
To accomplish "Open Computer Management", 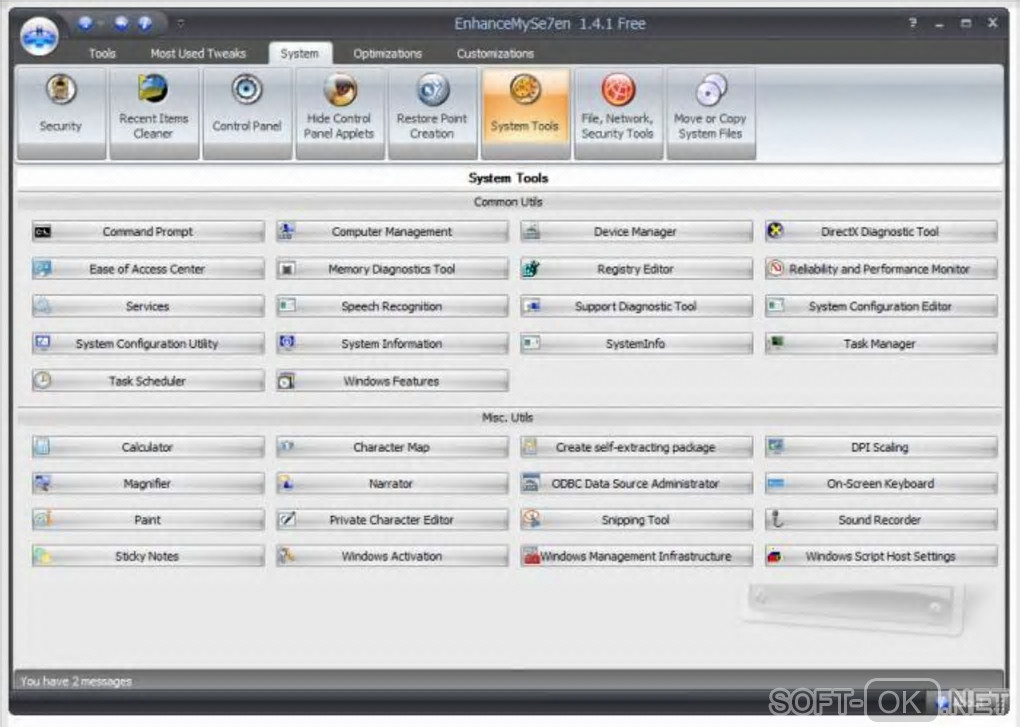I will tap(392, 231).
